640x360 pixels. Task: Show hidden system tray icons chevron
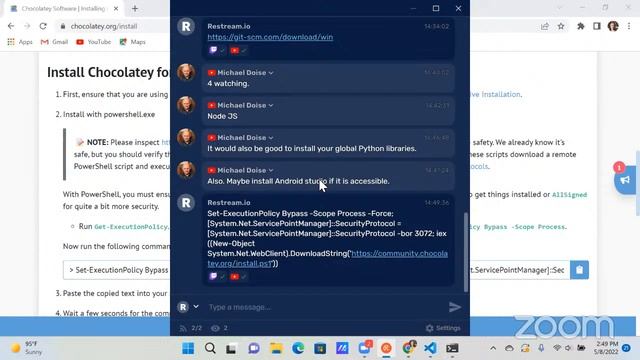pos(493,348)
